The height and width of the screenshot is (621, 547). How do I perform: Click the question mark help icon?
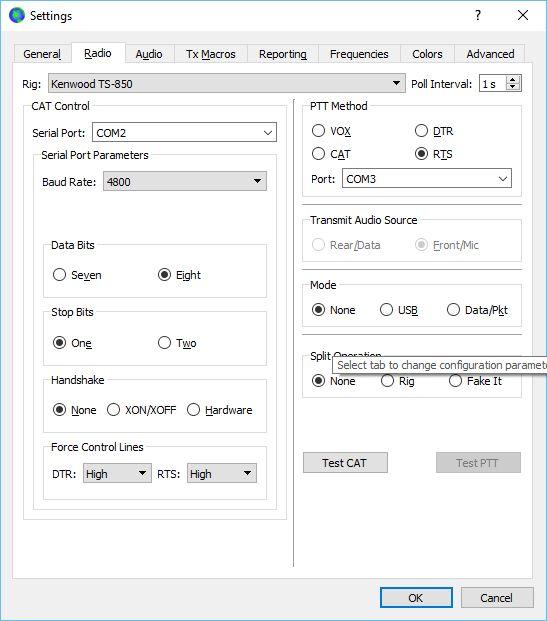tap(478, 15)
